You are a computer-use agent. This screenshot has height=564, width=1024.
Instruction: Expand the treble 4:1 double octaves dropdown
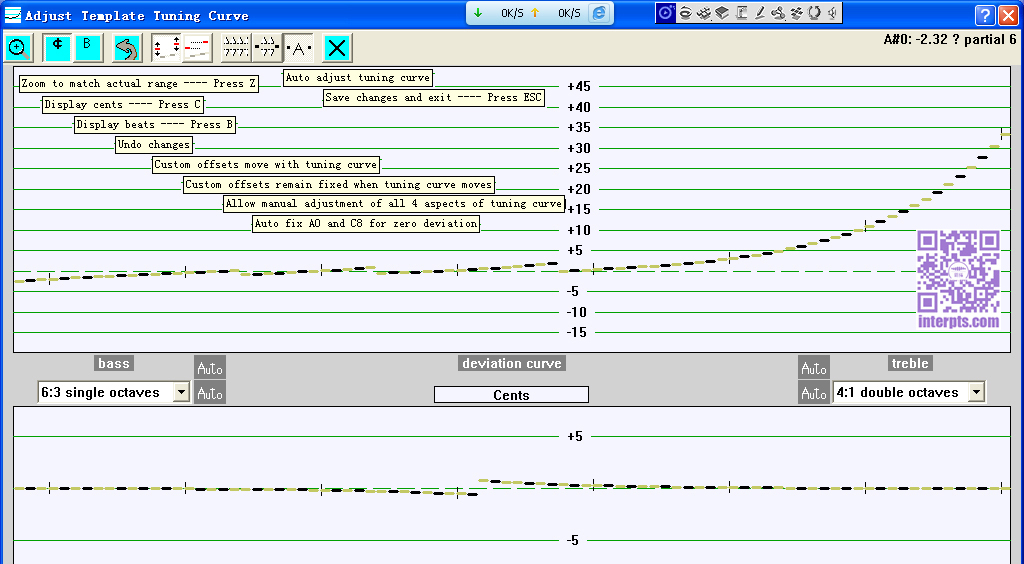976,392
